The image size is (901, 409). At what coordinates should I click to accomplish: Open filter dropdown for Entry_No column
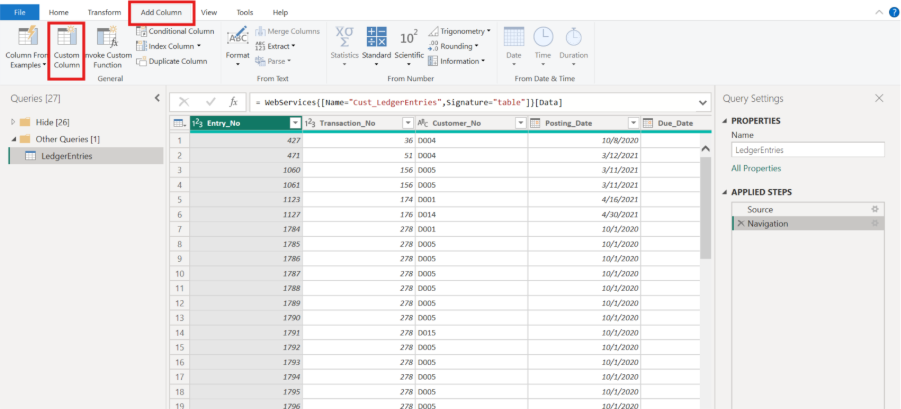[295, 123]
